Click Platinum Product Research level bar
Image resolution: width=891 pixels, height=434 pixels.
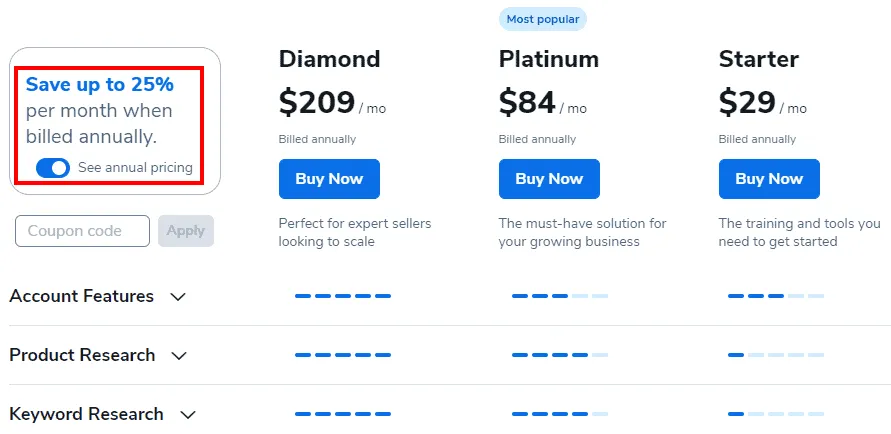click(x=559, y=355)
